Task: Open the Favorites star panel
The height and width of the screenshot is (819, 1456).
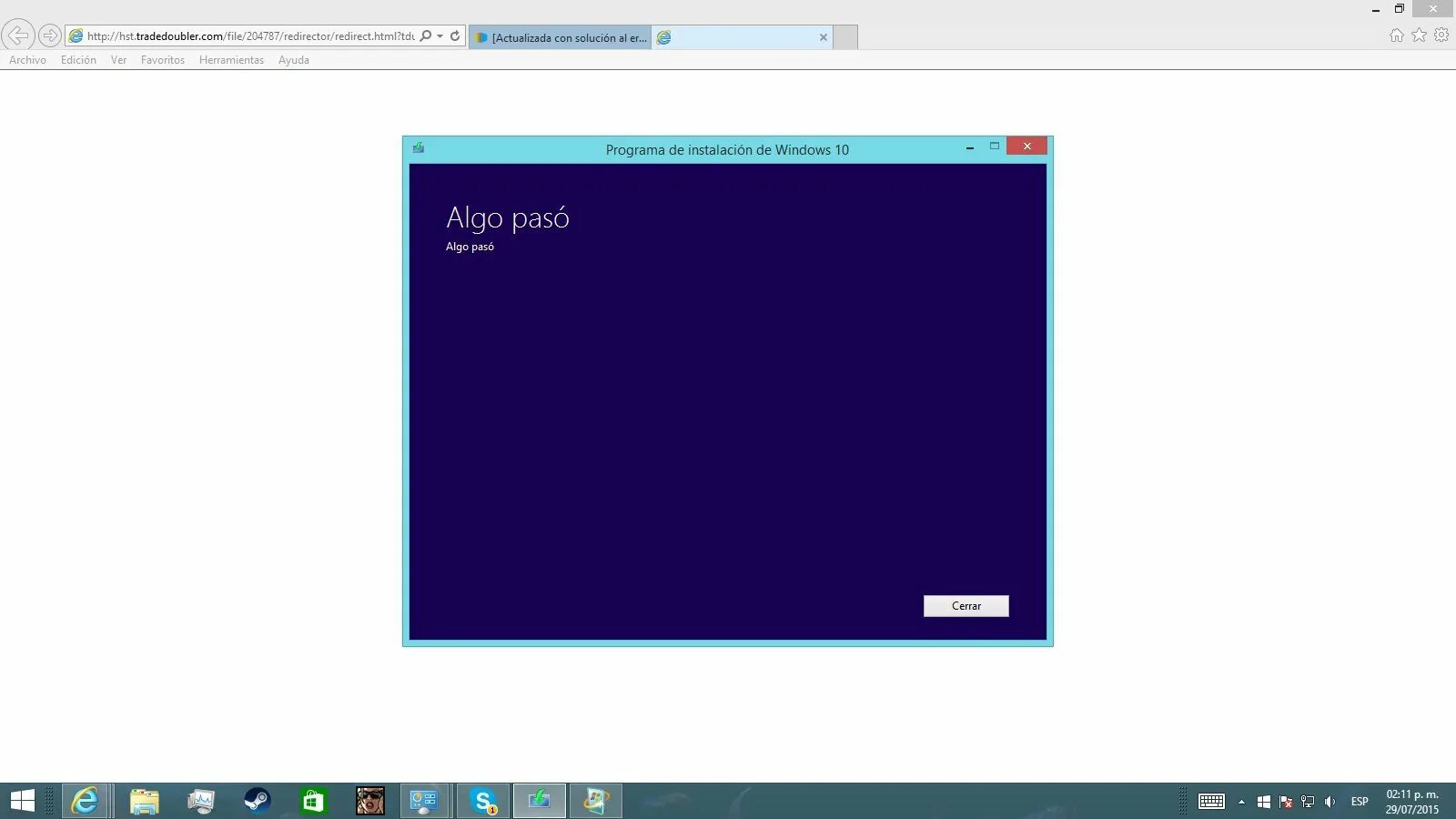Action: [1419, 35]
